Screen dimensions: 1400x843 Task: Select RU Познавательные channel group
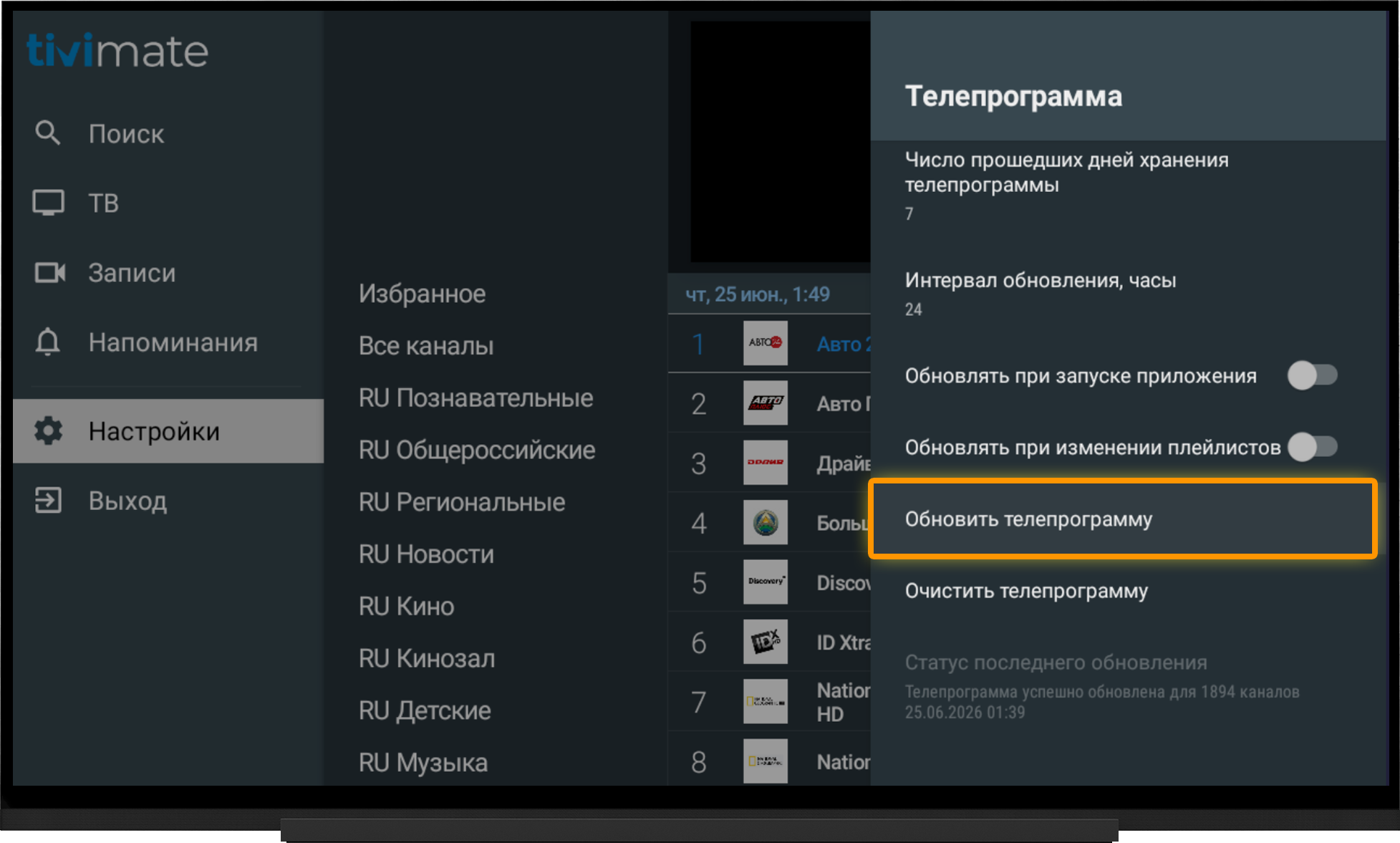click(475, 398)
